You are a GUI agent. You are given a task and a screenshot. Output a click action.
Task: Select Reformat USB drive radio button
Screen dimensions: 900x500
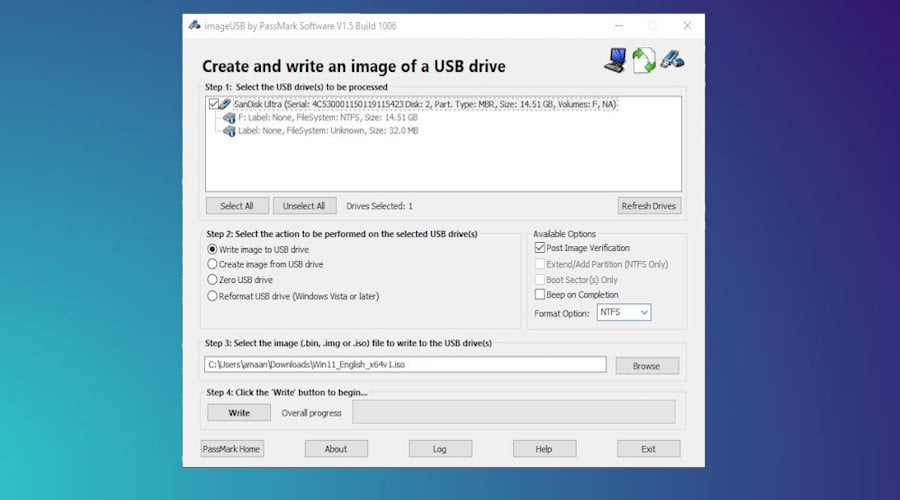[x=212, y=296]
